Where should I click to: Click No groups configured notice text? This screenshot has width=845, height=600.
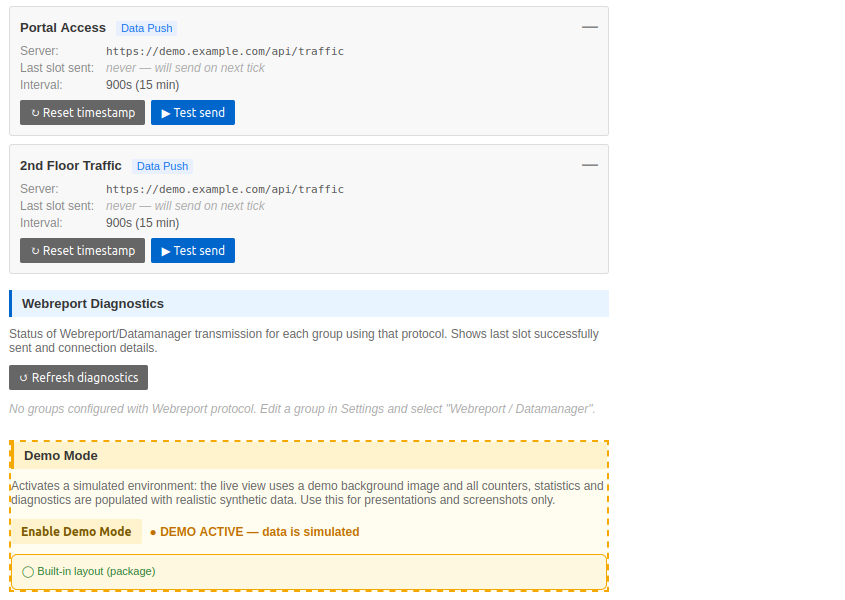tap(302, 409)
